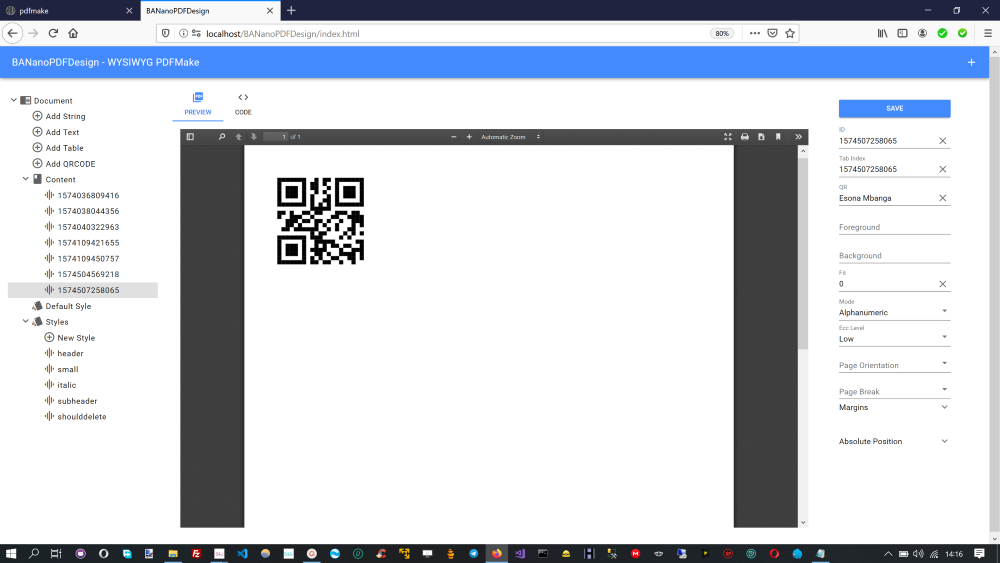The width and height of the screenshot is (1000, 563).
Task: Open Windows Start menu
Action: point(11,553)
